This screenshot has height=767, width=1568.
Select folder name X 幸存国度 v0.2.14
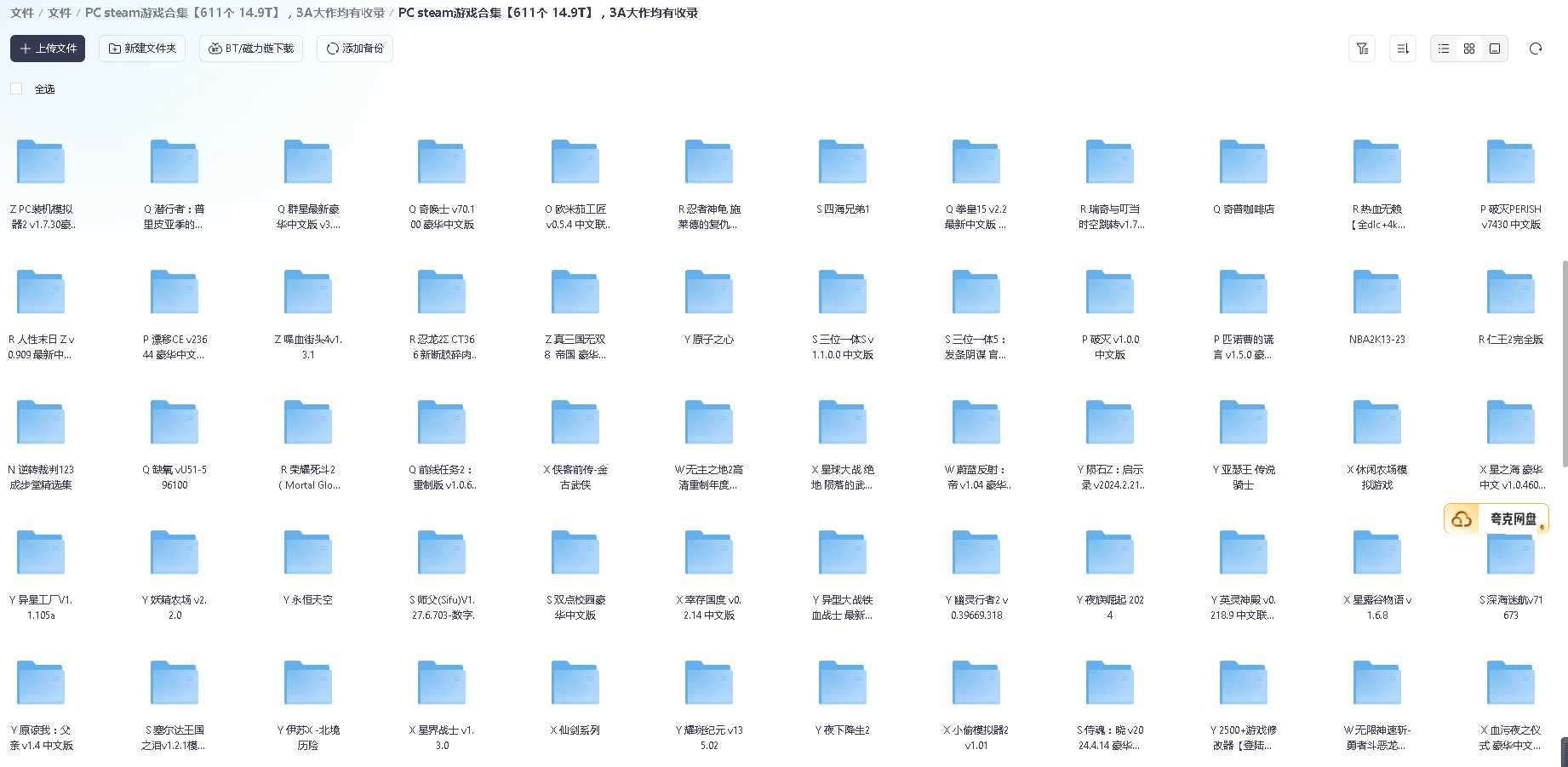tap(709, 607)
